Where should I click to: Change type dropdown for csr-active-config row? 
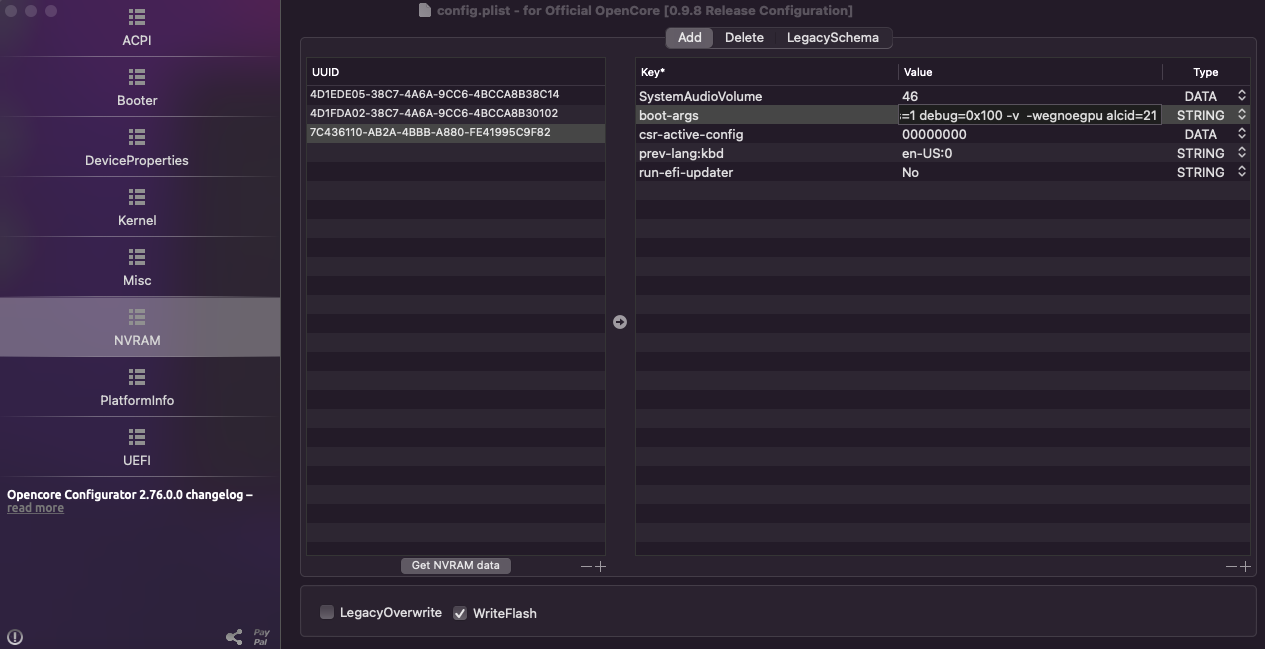point(1241,134)
